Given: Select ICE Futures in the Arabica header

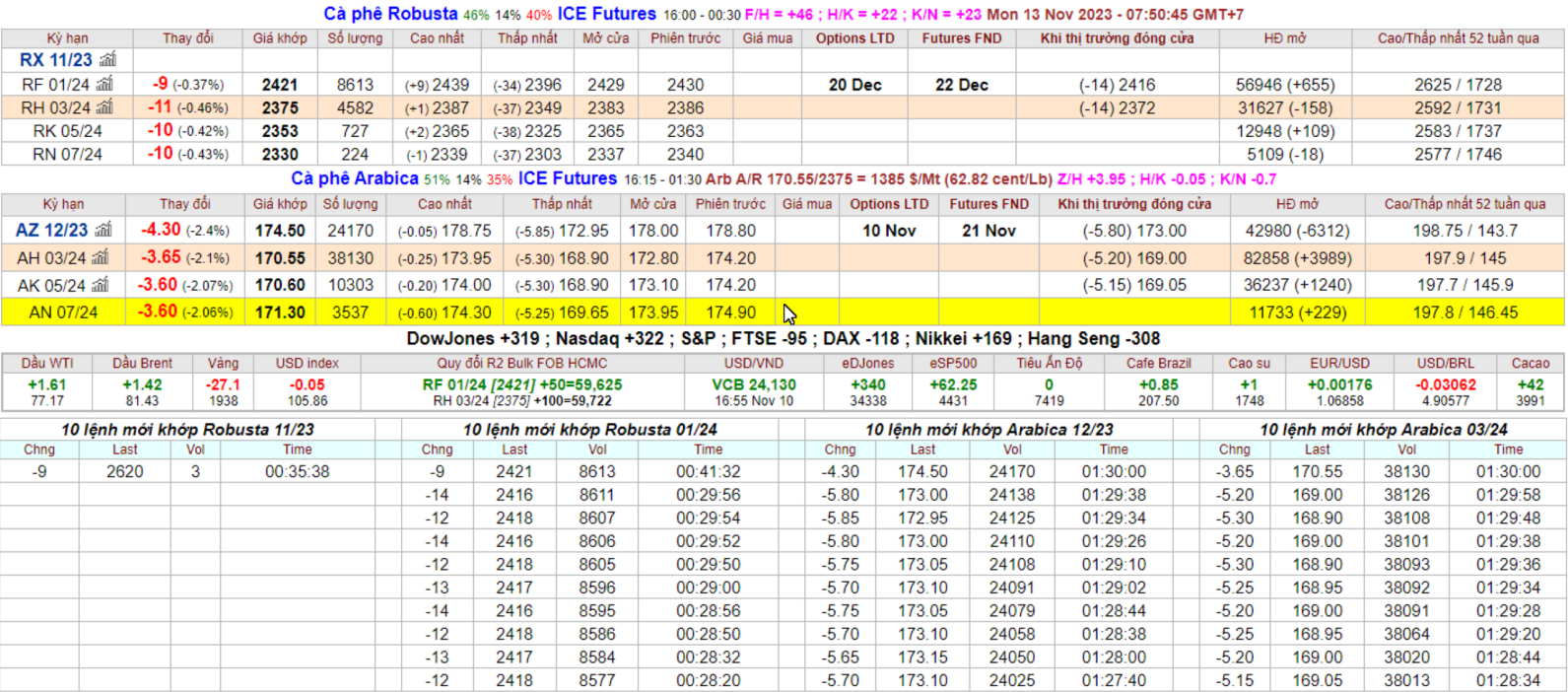Looking at the screenshot, I should 568,178.
